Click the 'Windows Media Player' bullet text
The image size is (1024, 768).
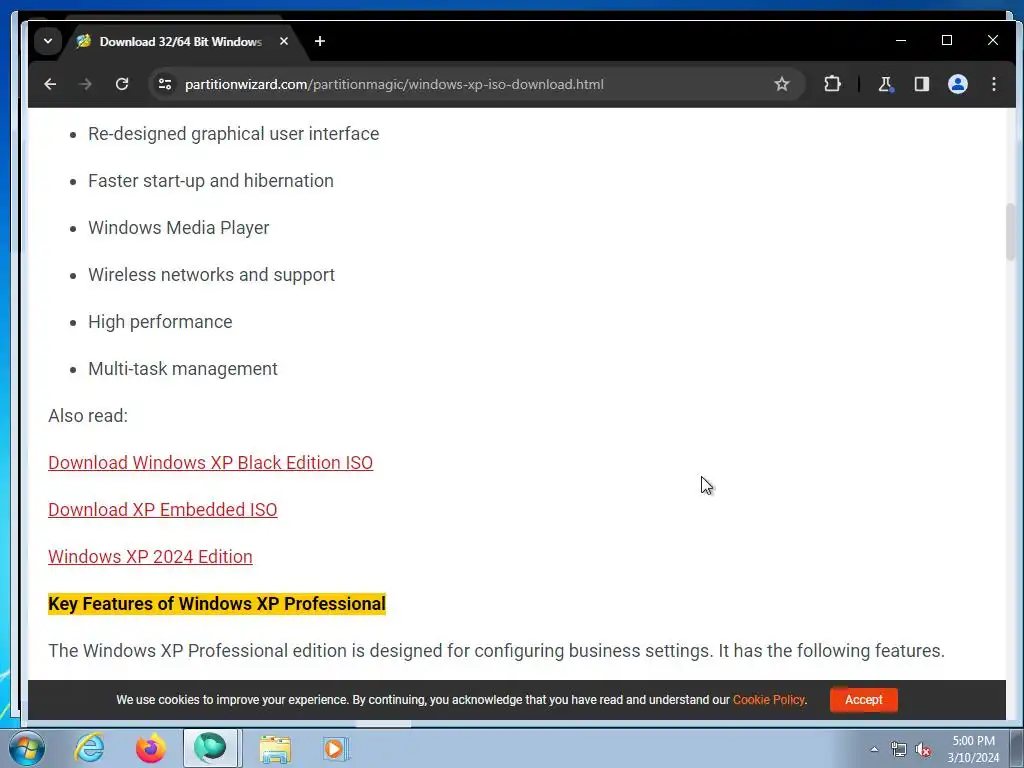point(178,227)
